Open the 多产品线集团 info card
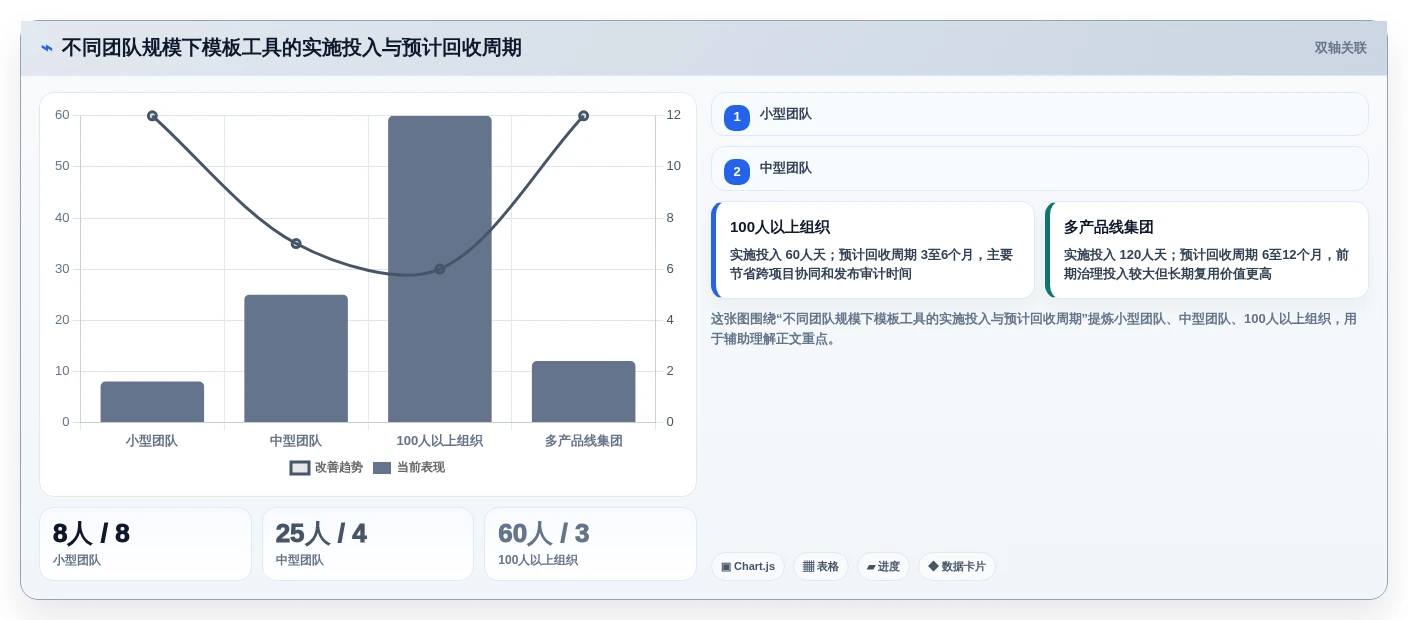Screen dimensions: 1408x620 (1207, 250)
